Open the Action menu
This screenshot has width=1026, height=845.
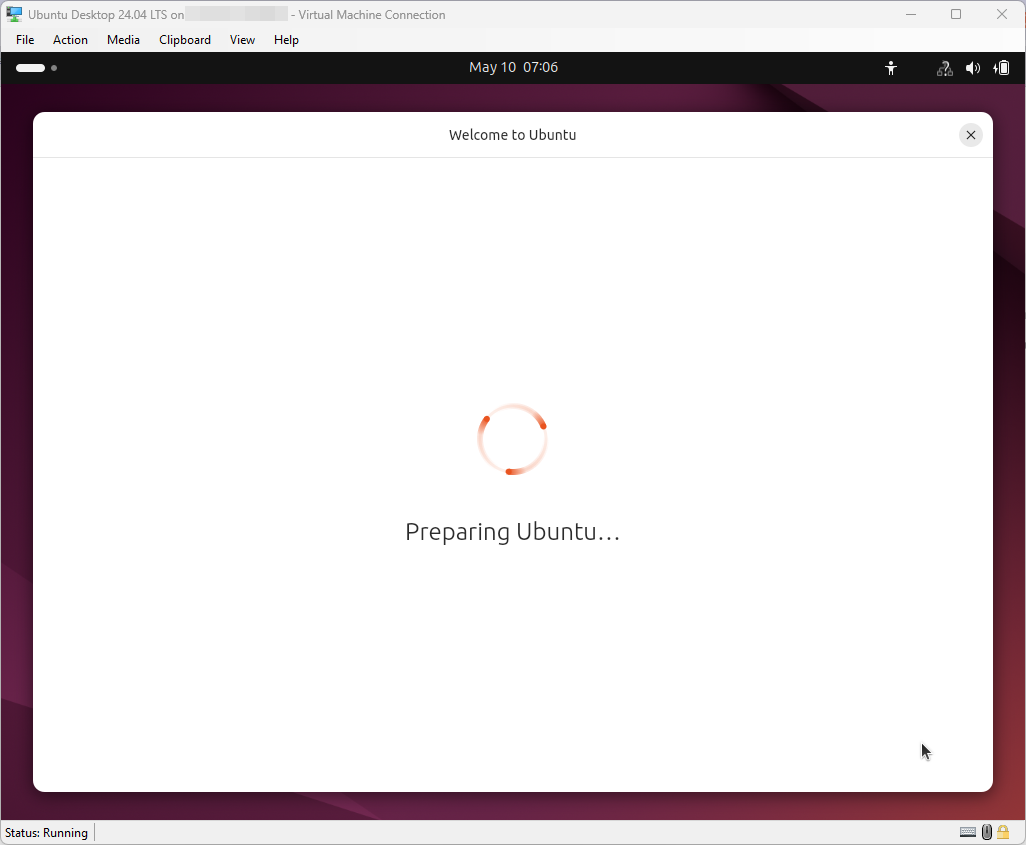70,40
